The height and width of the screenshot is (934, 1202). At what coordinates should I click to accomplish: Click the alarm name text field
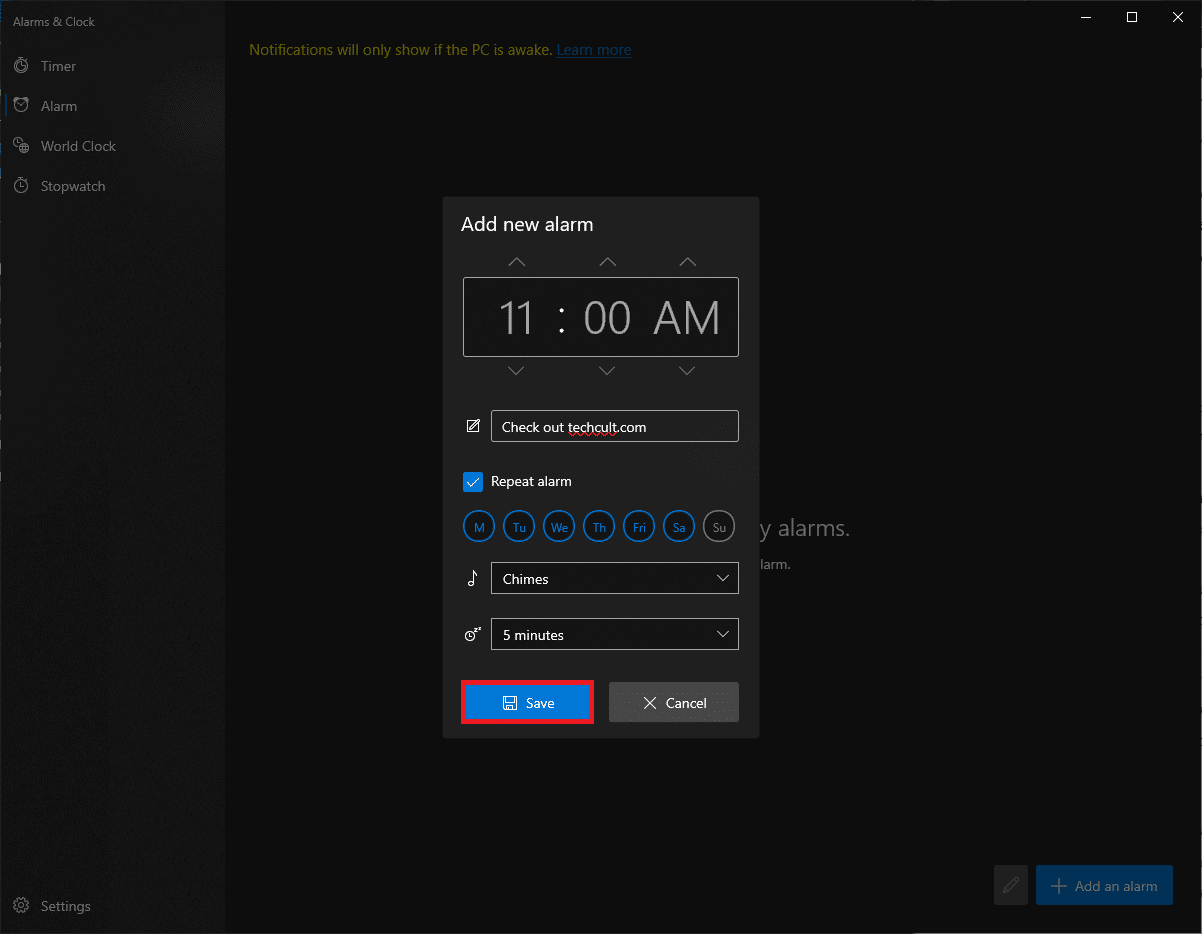point(614,426)
